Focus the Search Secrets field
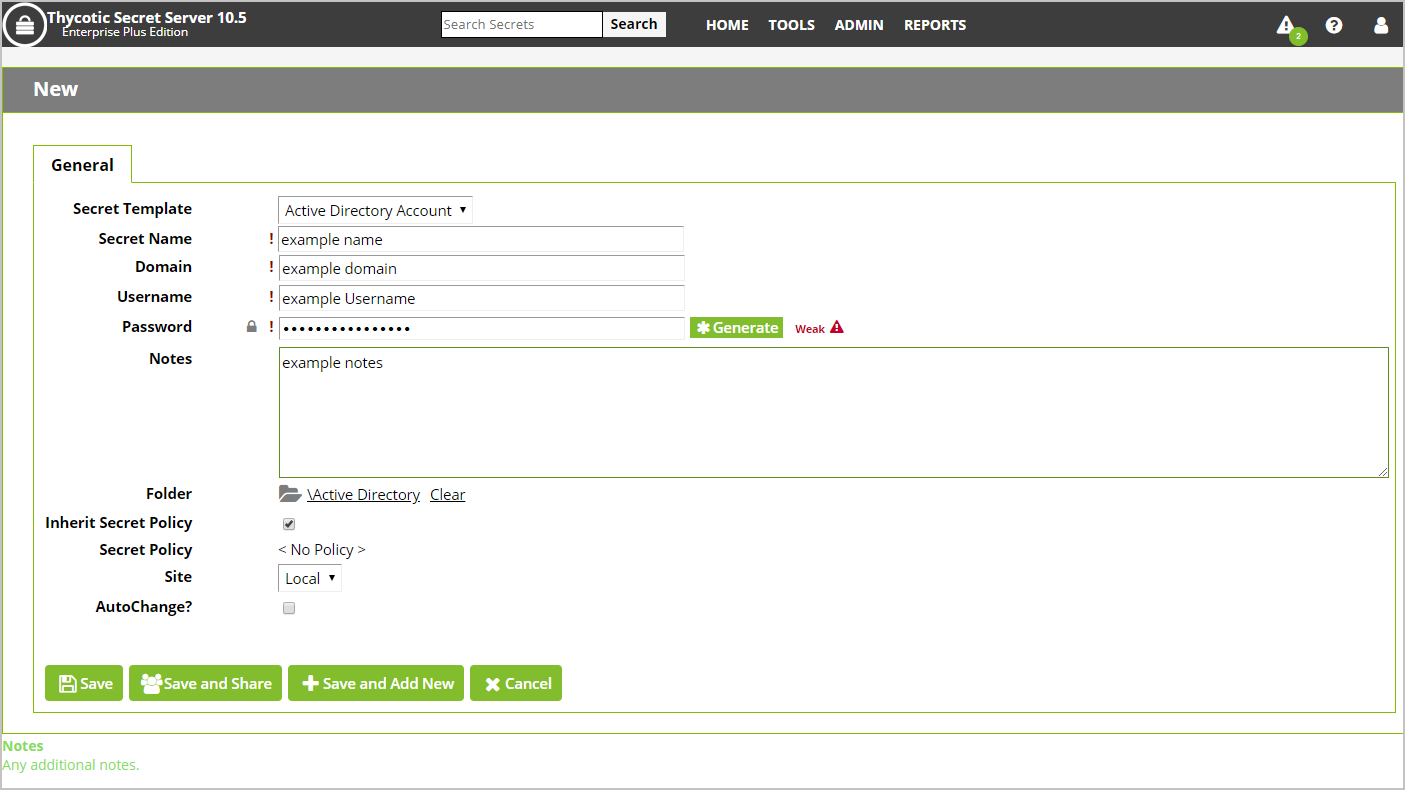Viewport: 1405px width, 790px height. tap(522, 24)
